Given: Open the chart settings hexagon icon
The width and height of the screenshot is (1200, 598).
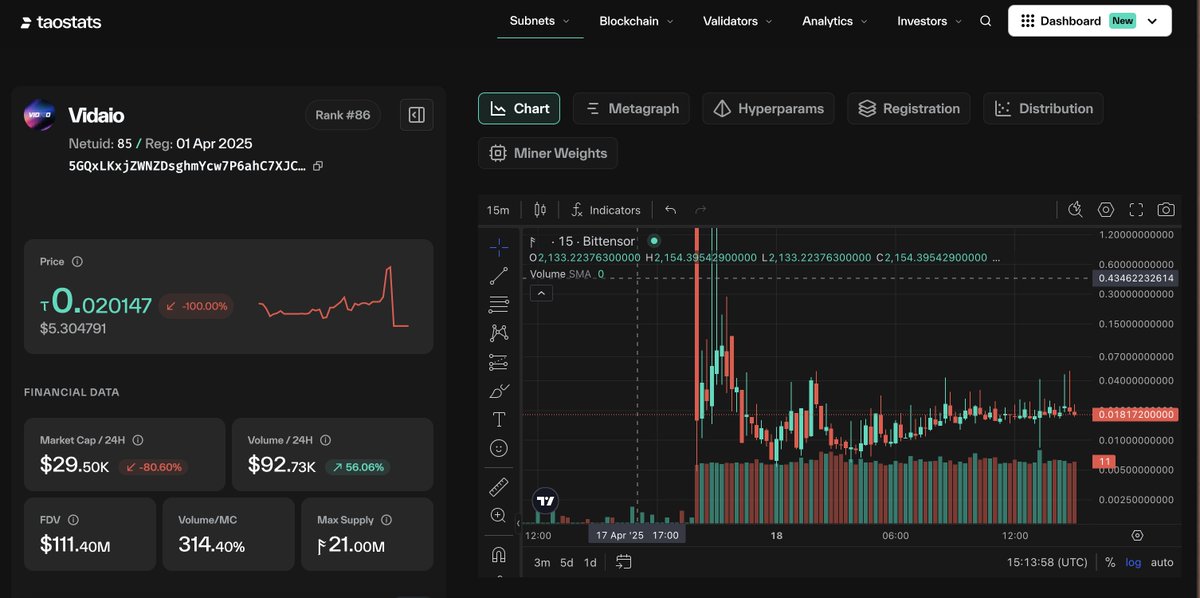Looking at the screenshot, I should point(1106,210).
